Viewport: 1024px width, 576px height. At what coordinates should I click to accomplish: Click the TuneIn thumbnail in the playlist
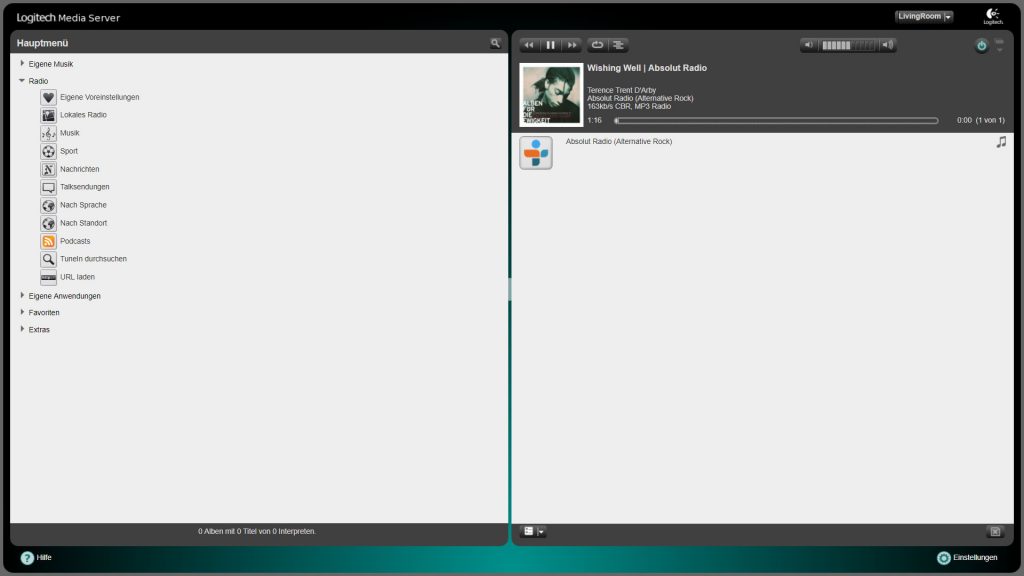click(536, 153)
